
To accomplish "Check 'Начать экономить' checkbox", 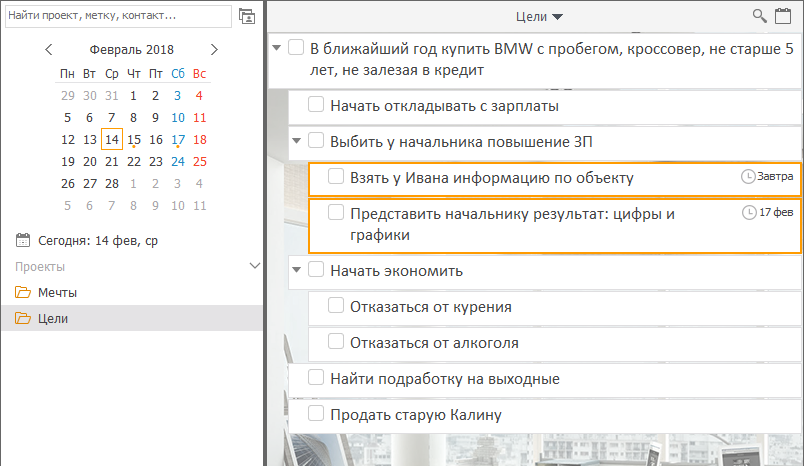I will [316, 269].
